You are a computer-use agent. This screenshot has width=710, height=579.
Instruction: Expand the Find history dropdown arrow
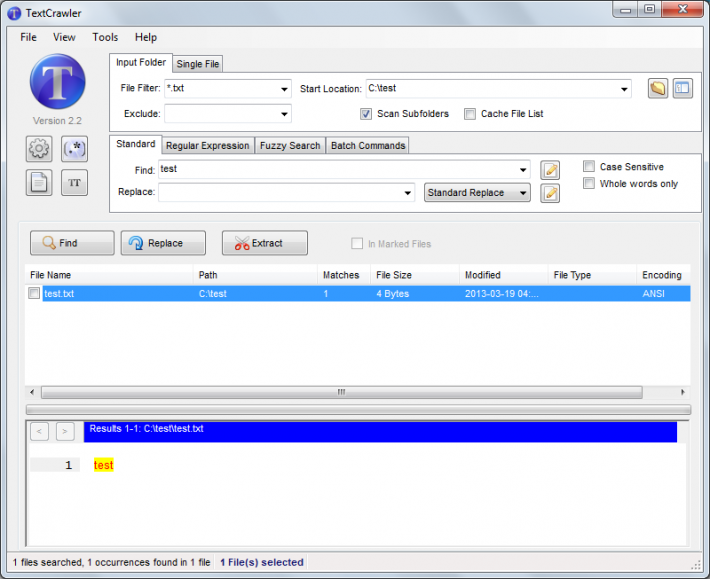point(523,170)
